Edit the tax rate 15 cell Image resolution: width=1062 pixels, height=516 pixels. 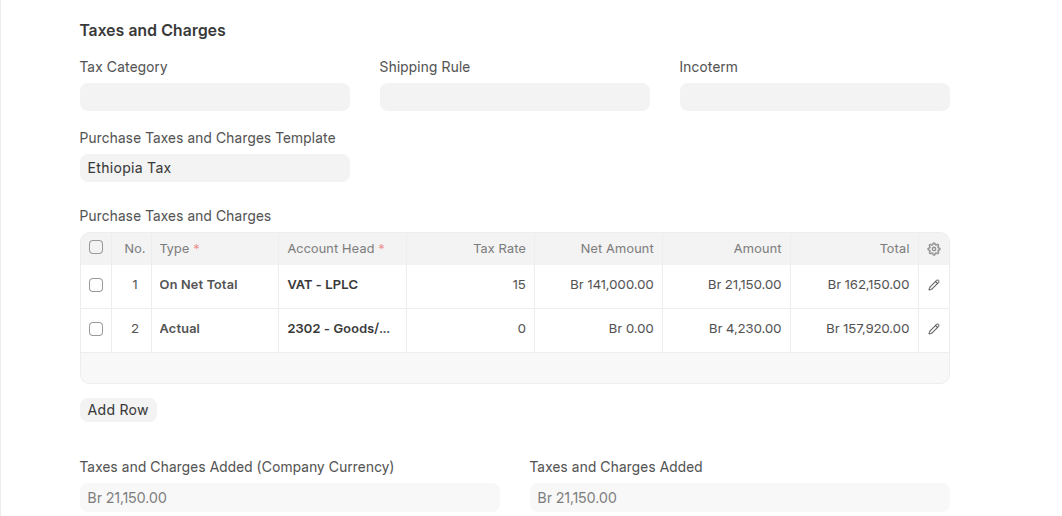(470, 285)
